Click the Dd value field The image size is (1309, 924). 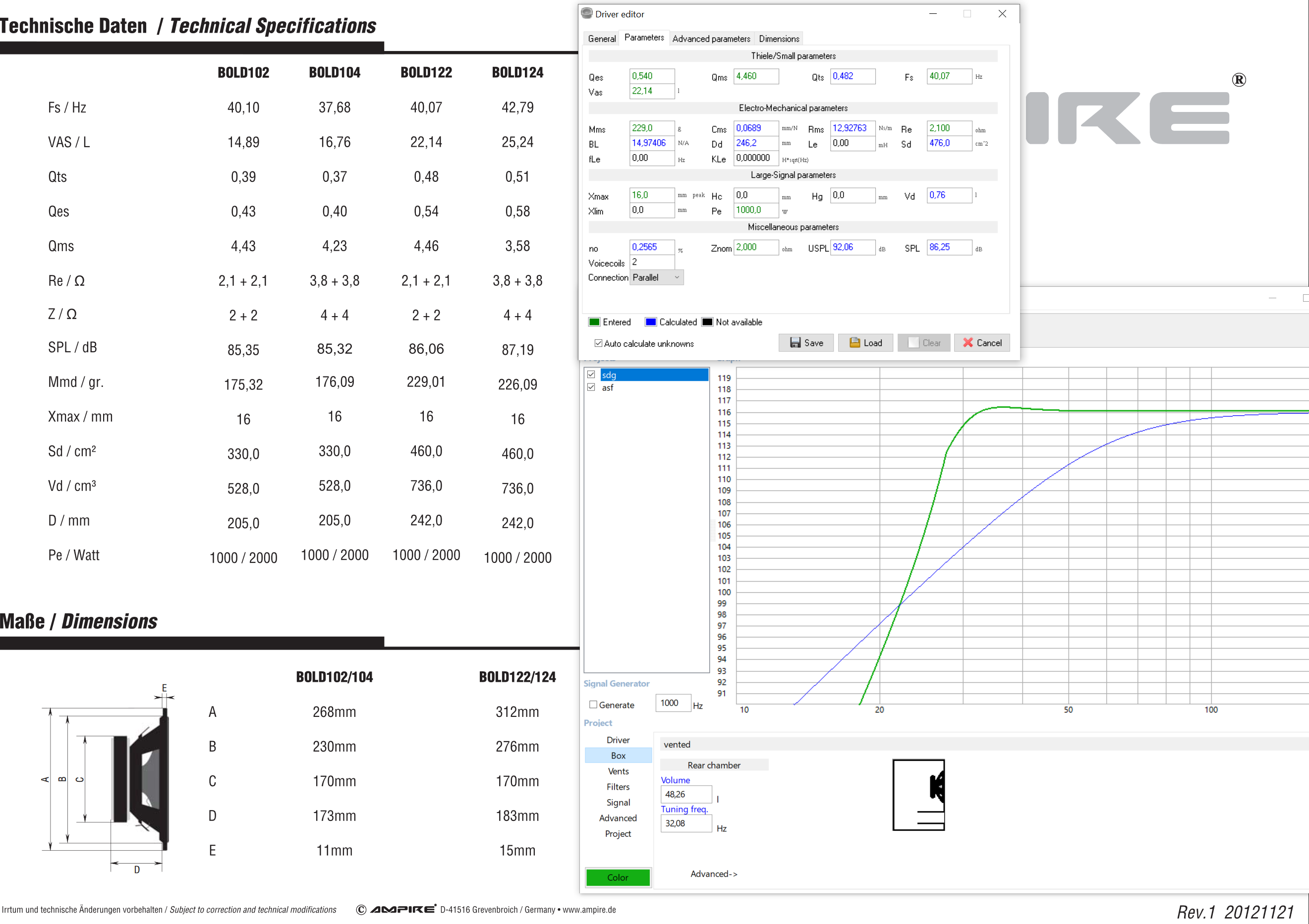(756, 143)
